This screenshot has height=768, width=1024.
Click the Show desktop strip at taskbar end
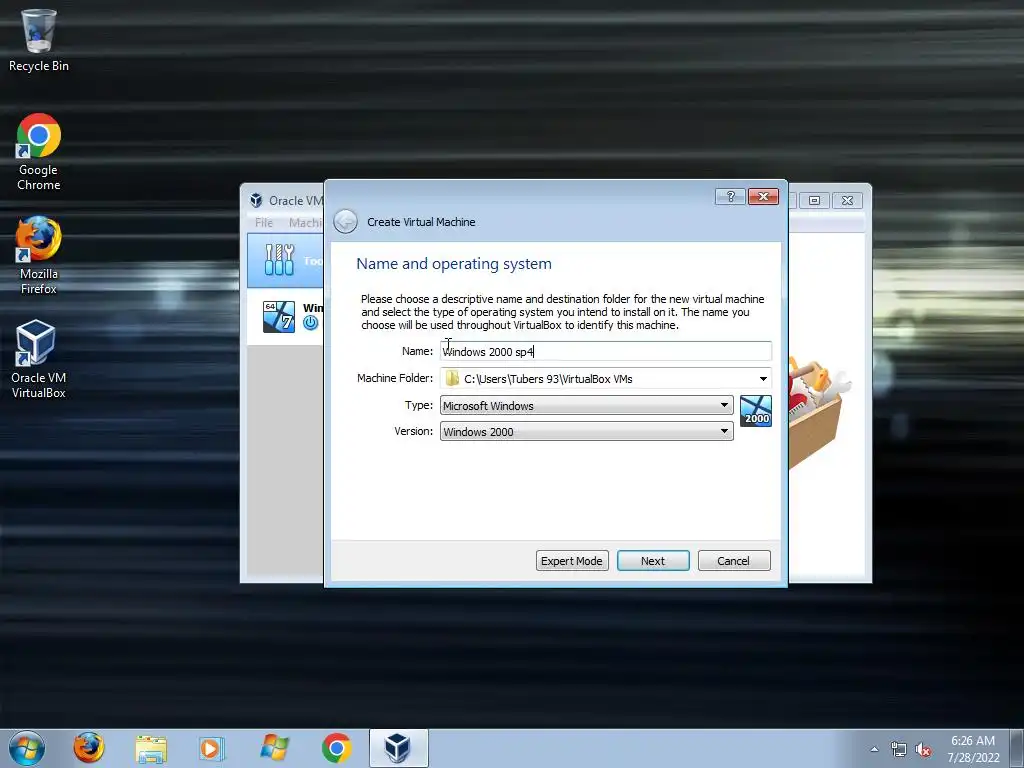(1017, 748)
